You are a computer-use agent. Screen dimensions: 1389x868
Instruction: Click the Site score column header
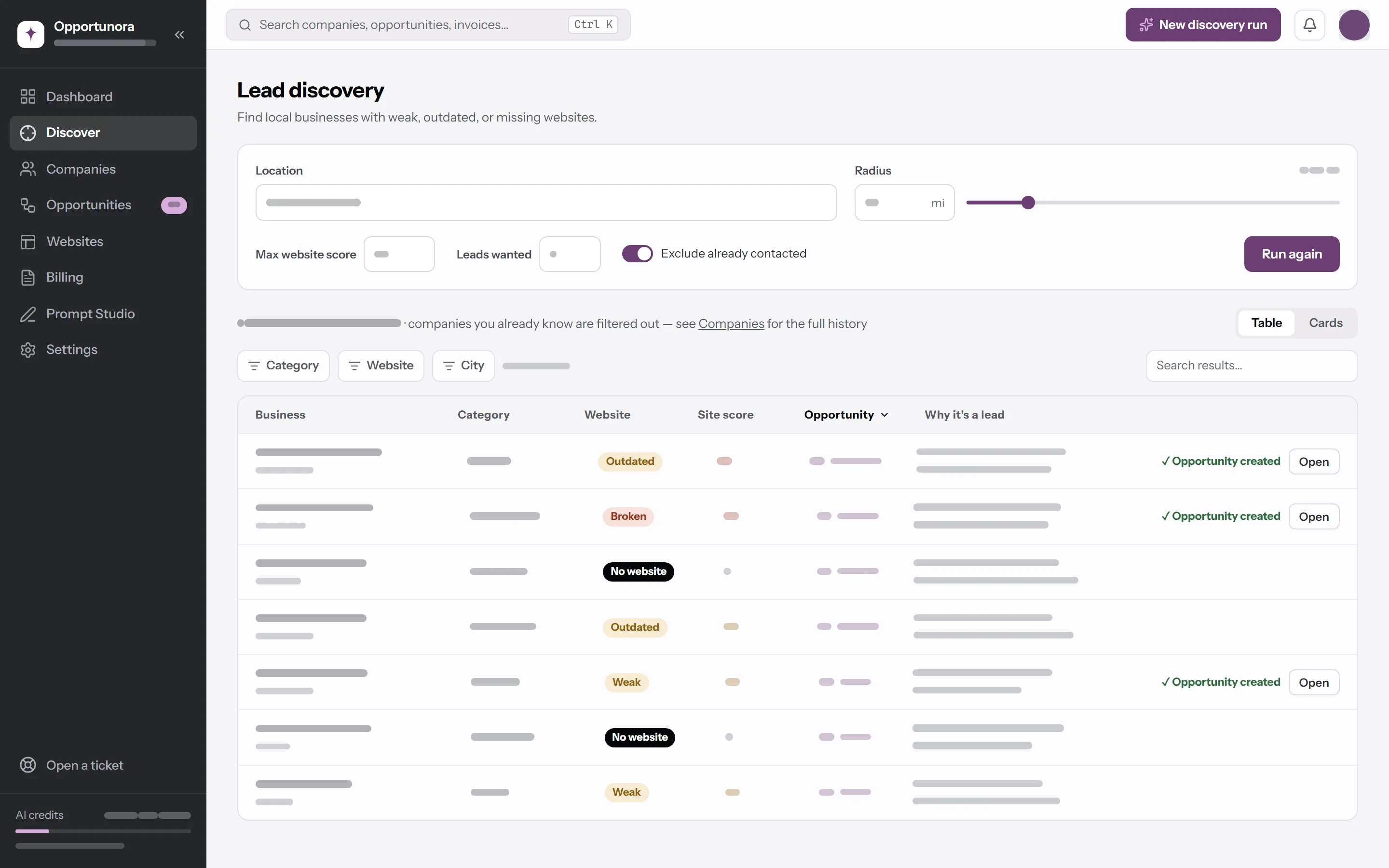click(725, 415)
